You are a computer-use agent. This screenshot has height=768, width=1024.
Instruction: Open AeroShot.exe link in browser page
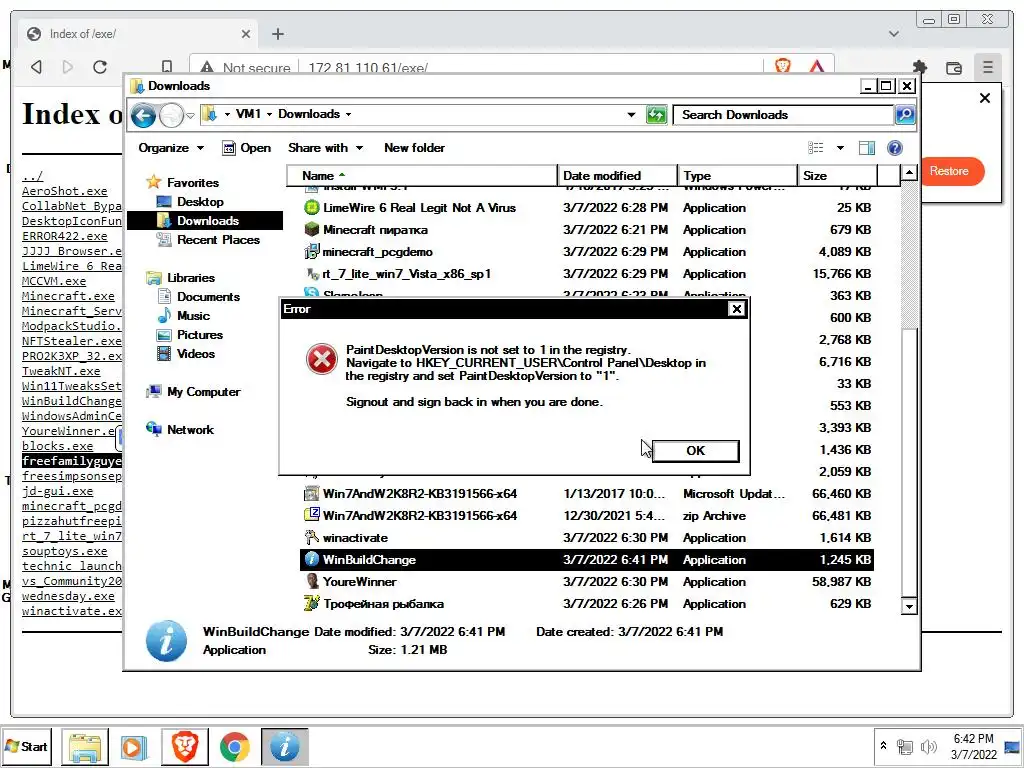point(65,191)
